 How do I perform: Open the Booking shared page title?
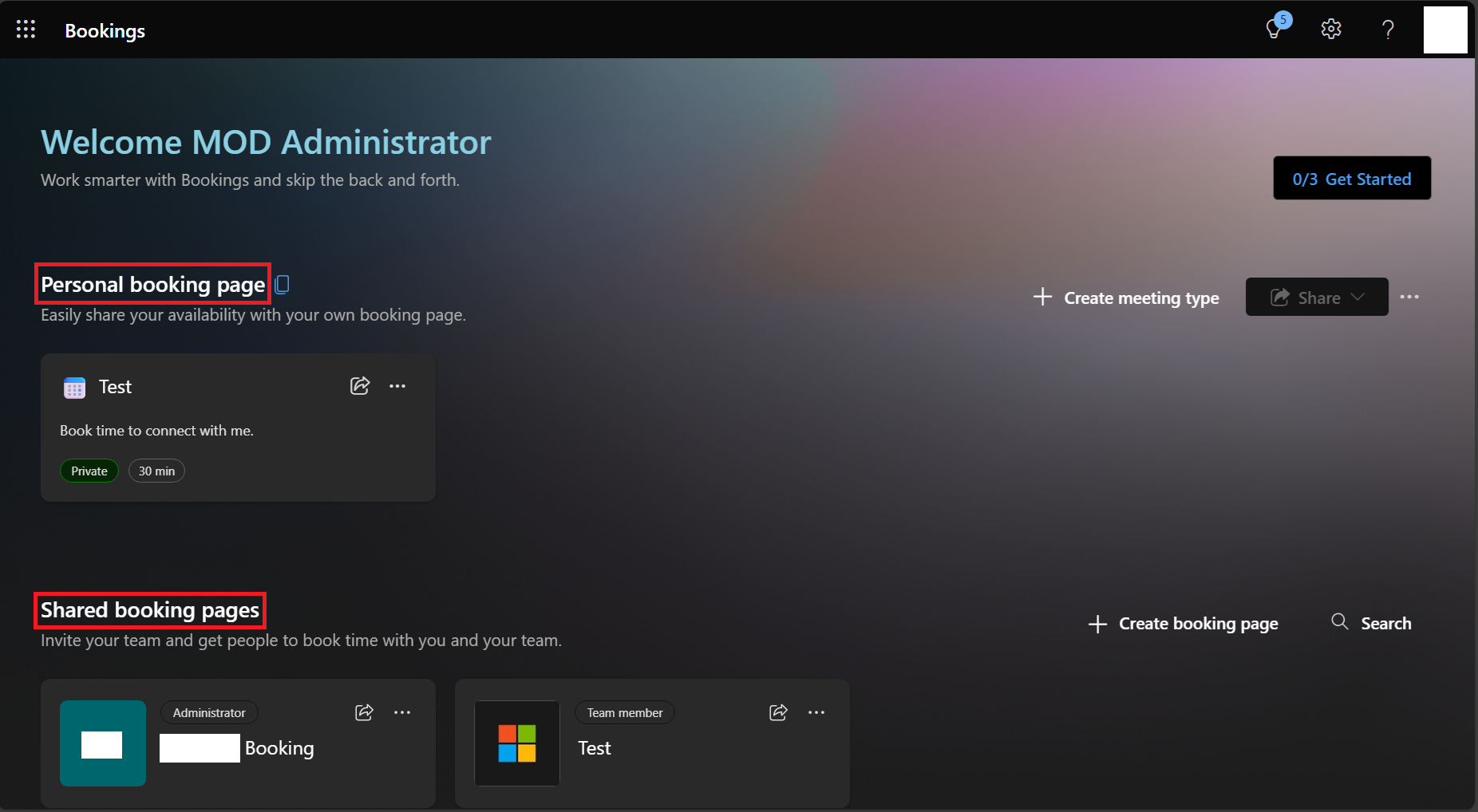pos(279,748)
